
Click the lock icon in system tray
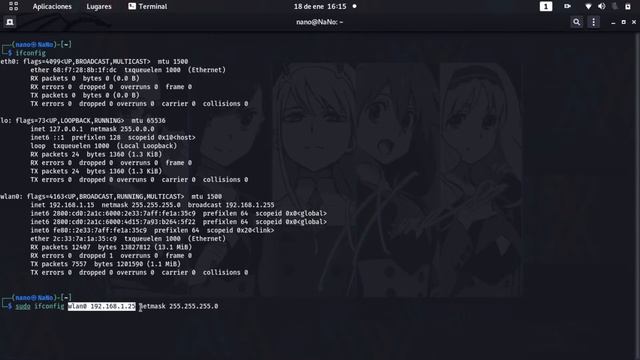coord(628,7)
